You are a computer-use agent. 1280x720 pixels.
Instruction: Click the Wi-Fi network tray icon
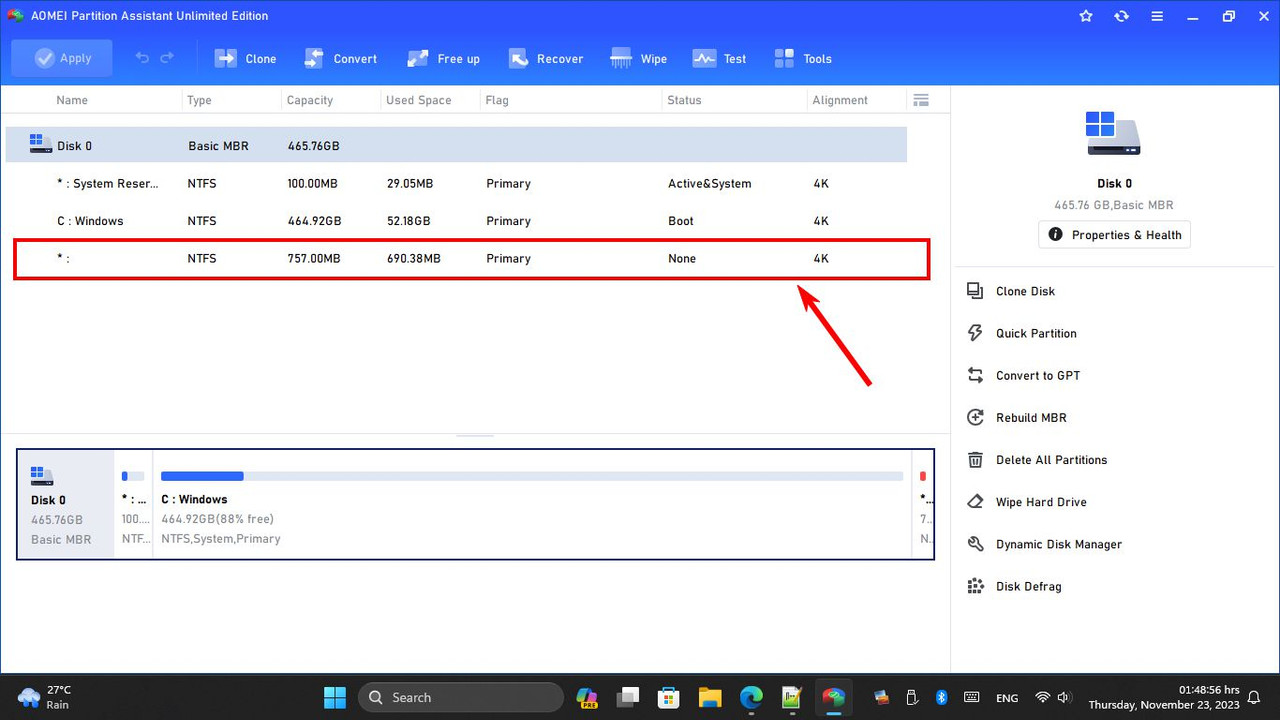1042,697
